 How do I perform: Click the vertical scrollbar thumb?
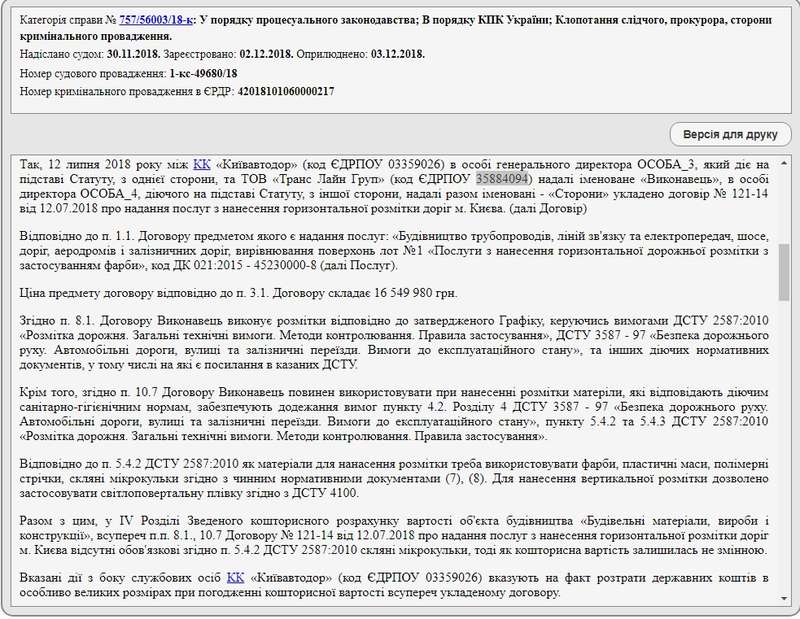[x=784, y=271]
